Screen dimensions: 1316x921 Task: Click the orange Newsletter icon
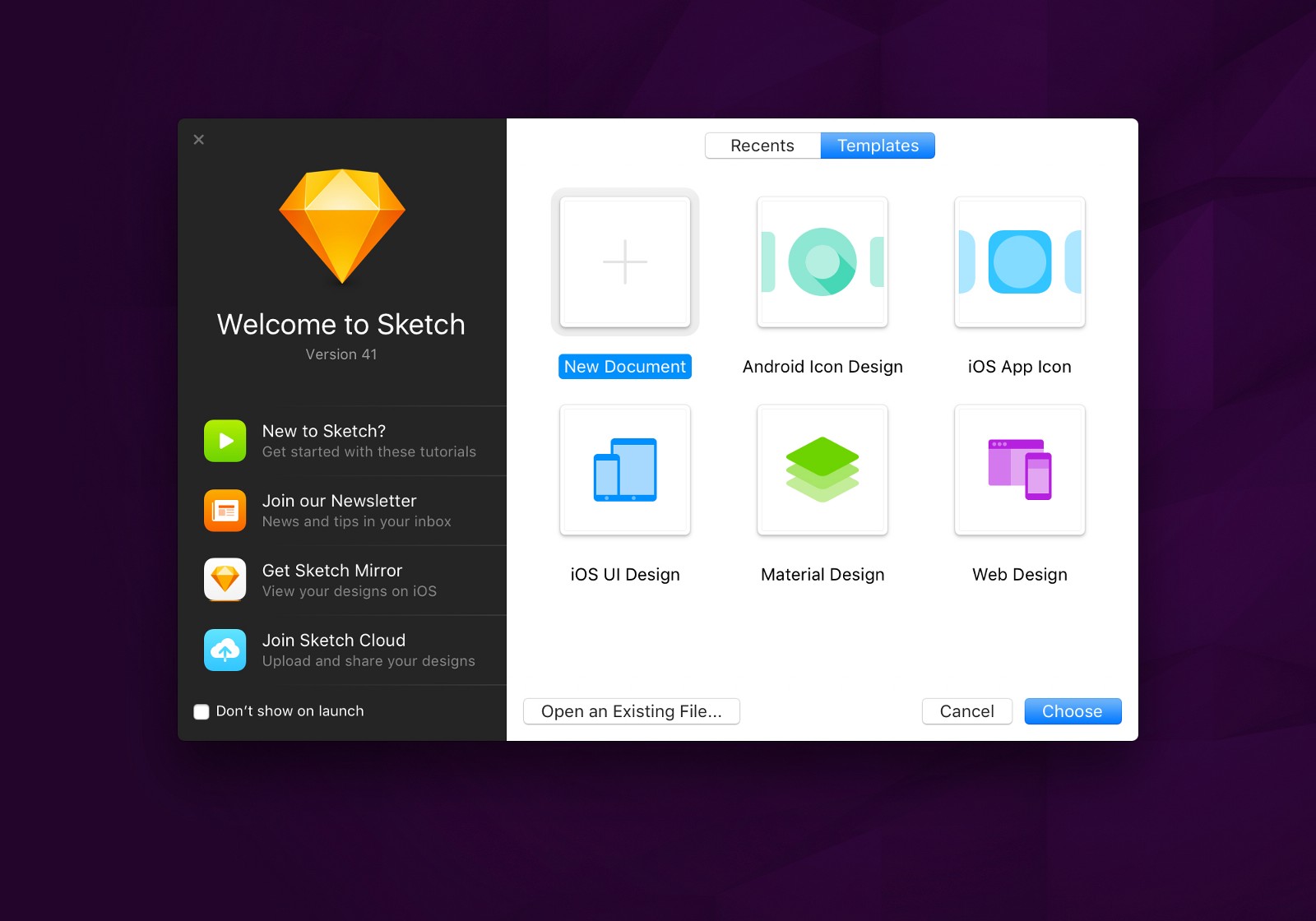225,511
